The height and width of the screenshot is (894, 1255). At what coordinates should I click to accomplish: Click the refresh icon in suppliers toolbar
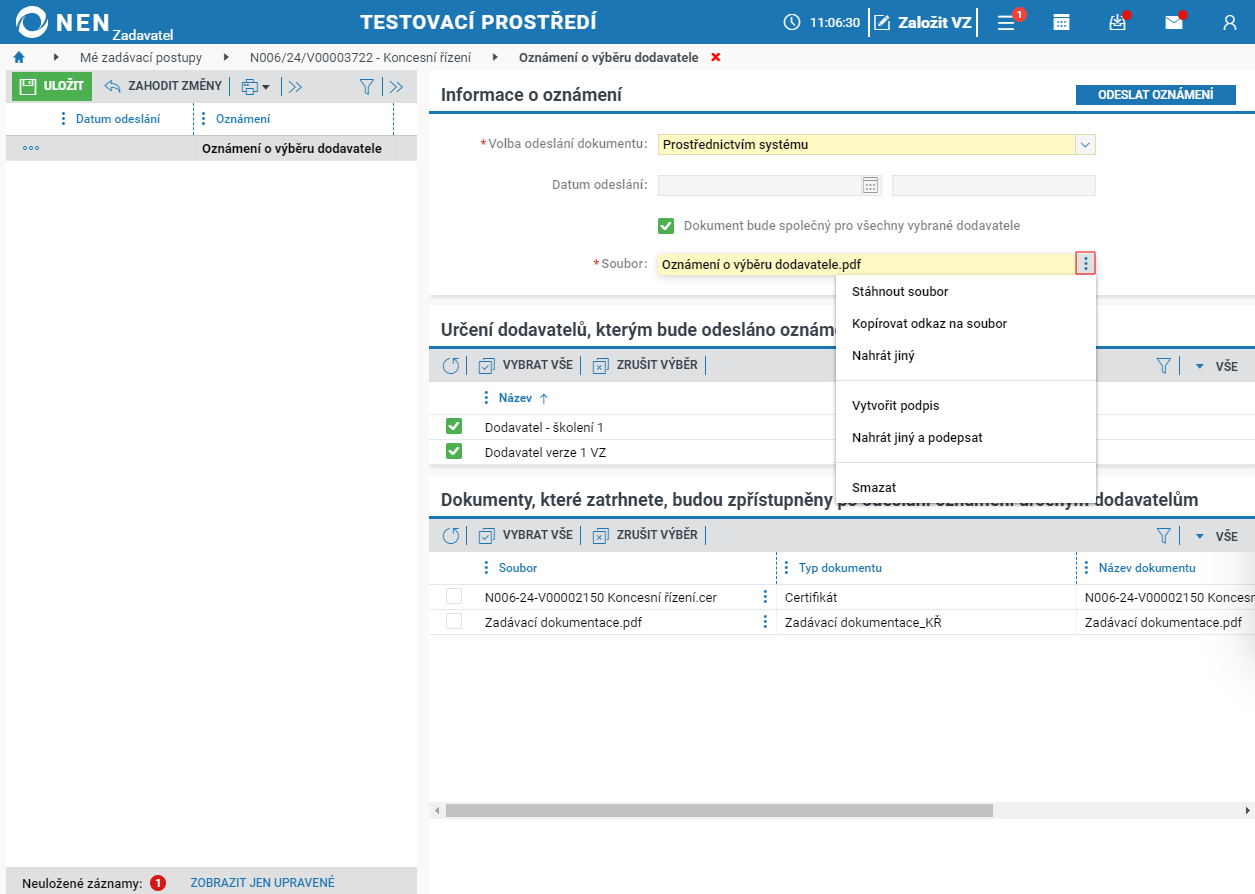(x=451, y=366)
